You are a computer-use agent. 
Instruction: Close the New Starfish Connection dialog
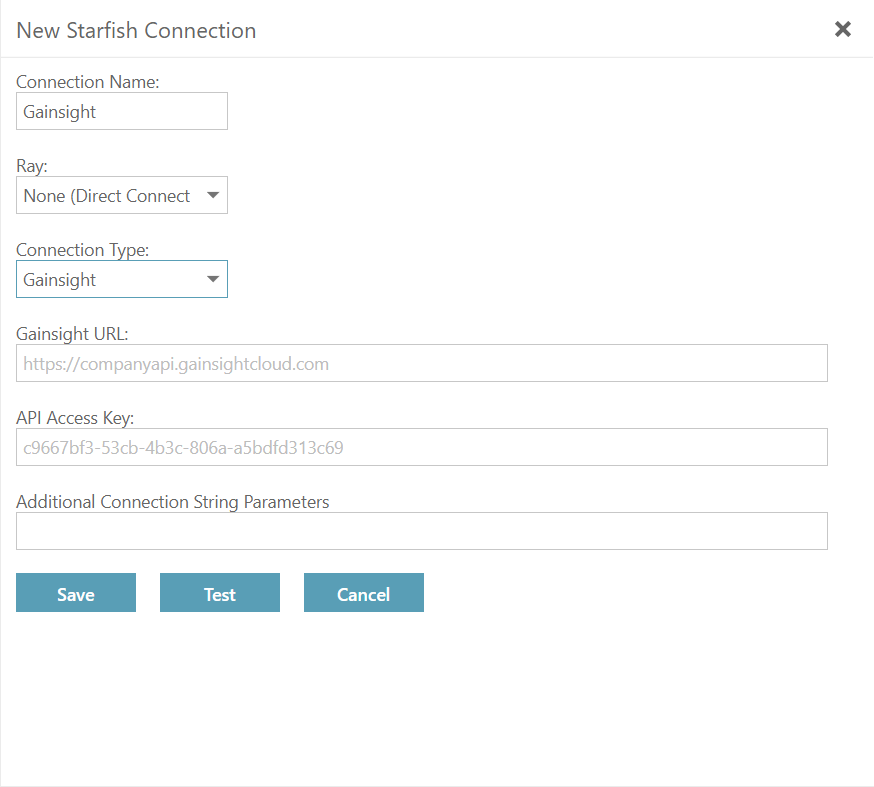[842, 29]
